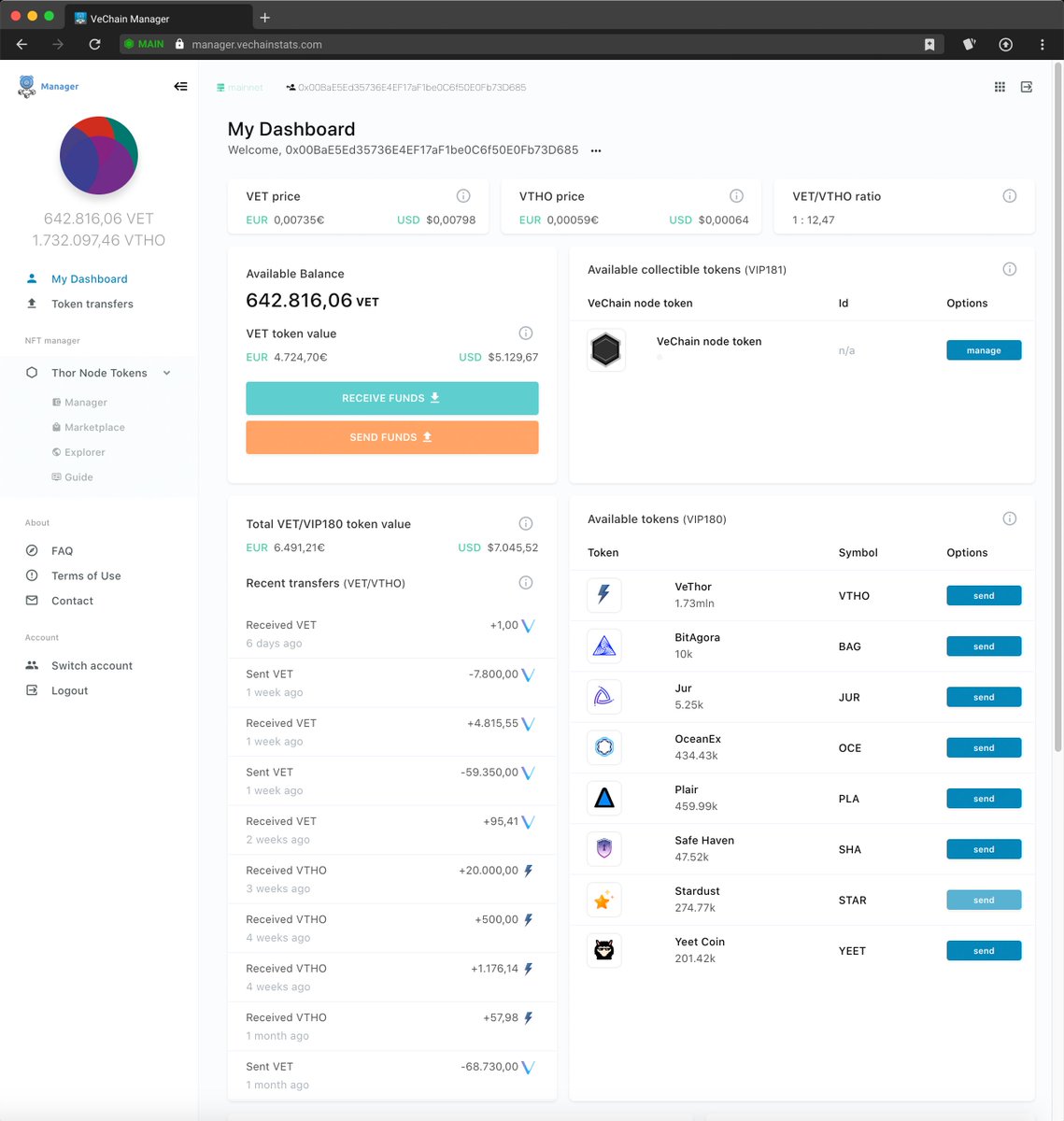Click the VeChain Manager logo in sidebar
The image size is (1064, 1121).
[48, 86]
